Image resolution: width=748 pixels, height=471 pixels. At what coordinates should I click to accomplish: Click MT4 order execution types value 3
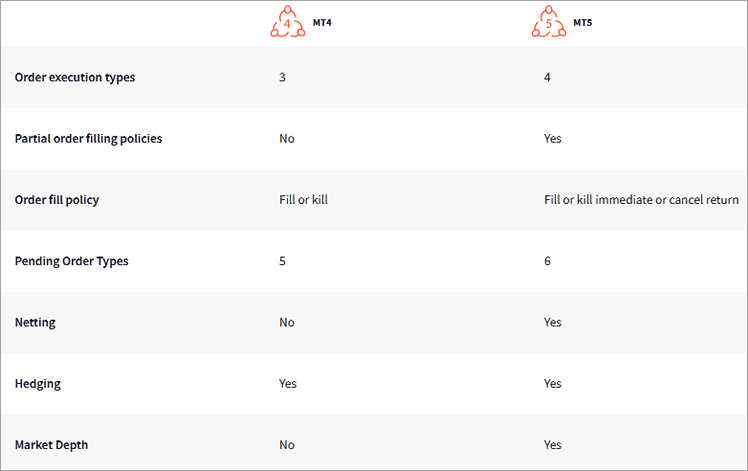(283, 77)
